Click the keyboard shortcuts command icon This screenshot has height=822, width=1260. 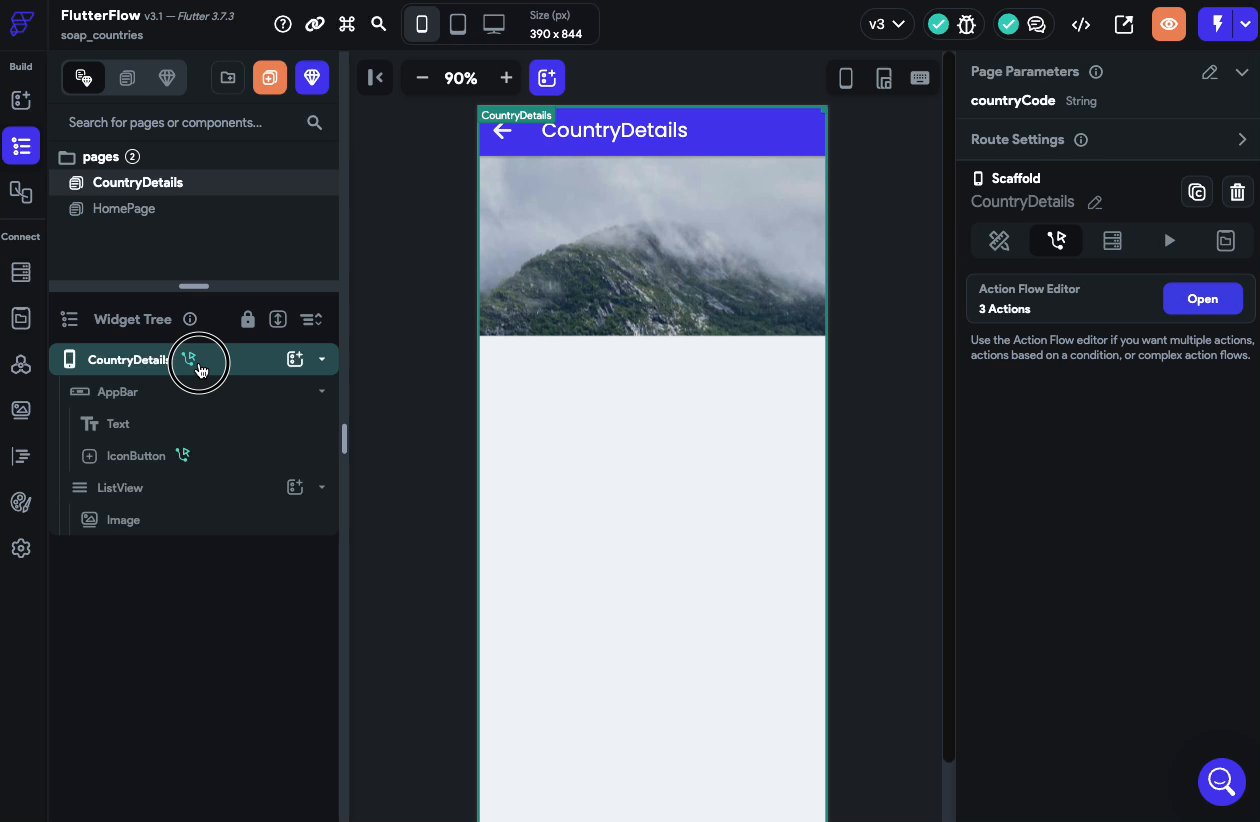coord(347,24)
